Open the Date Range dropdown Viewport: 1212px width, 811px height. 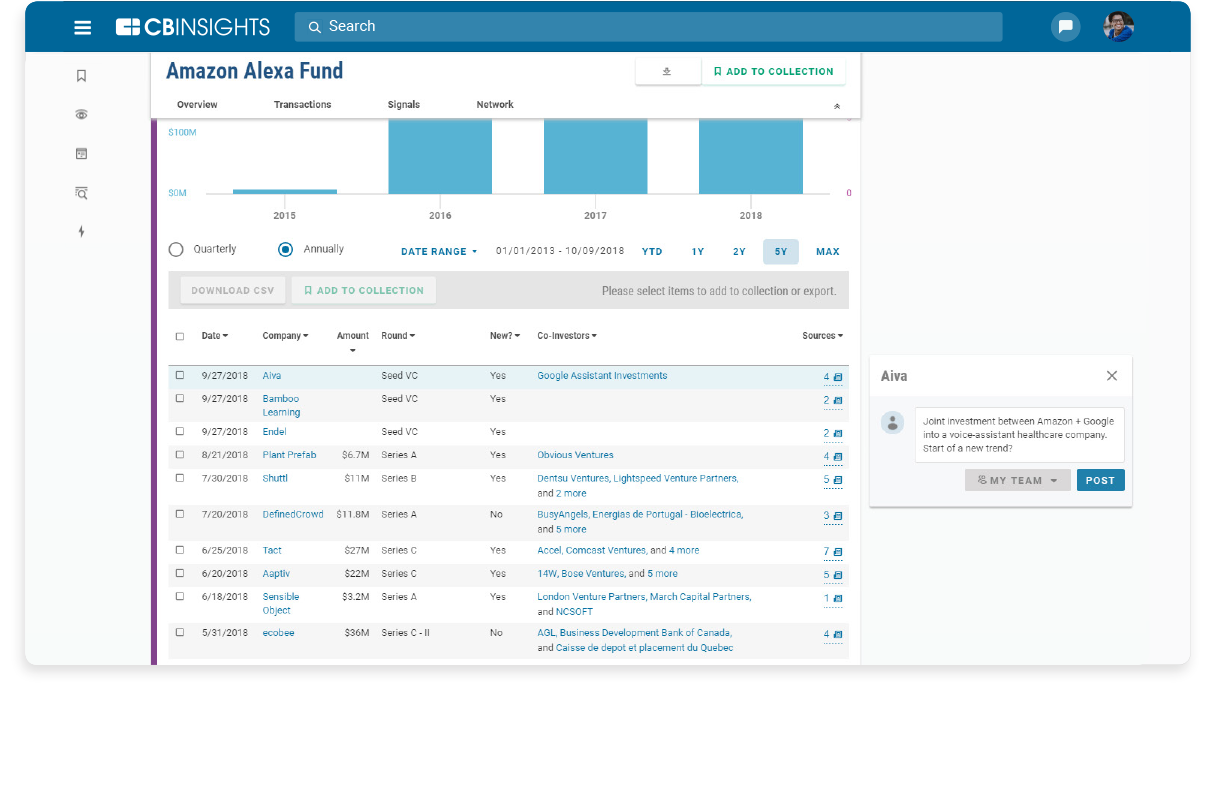click(439, 251)
